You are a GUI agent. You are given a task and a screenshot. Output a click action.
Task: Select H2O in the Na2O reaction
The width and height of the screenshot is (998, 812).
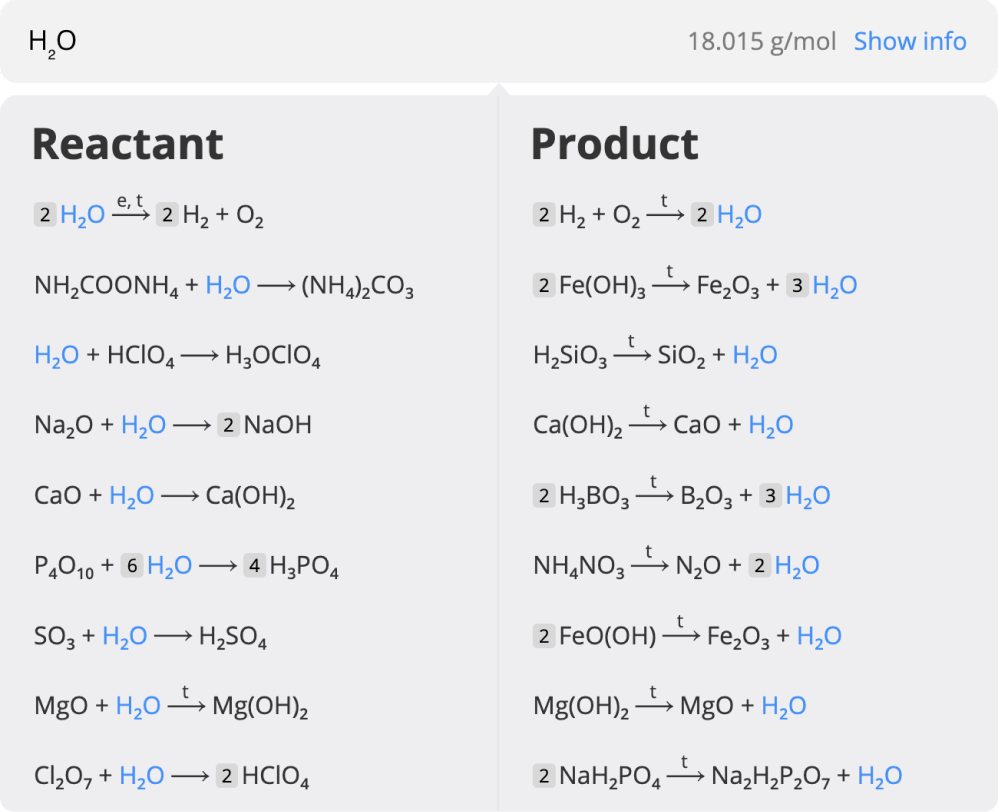click(143, 424)
